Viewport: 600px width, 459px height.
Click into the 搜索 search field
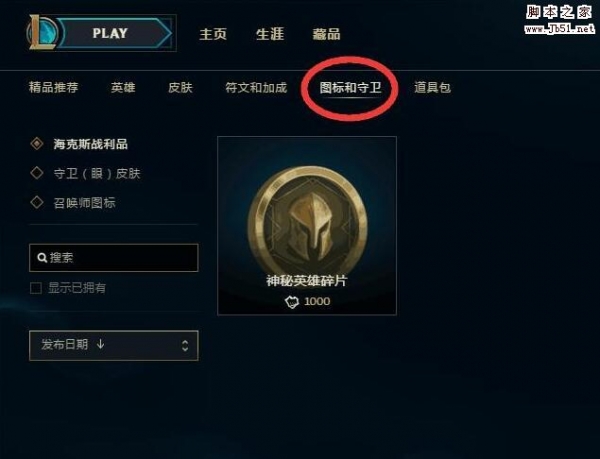coord(114,258)
